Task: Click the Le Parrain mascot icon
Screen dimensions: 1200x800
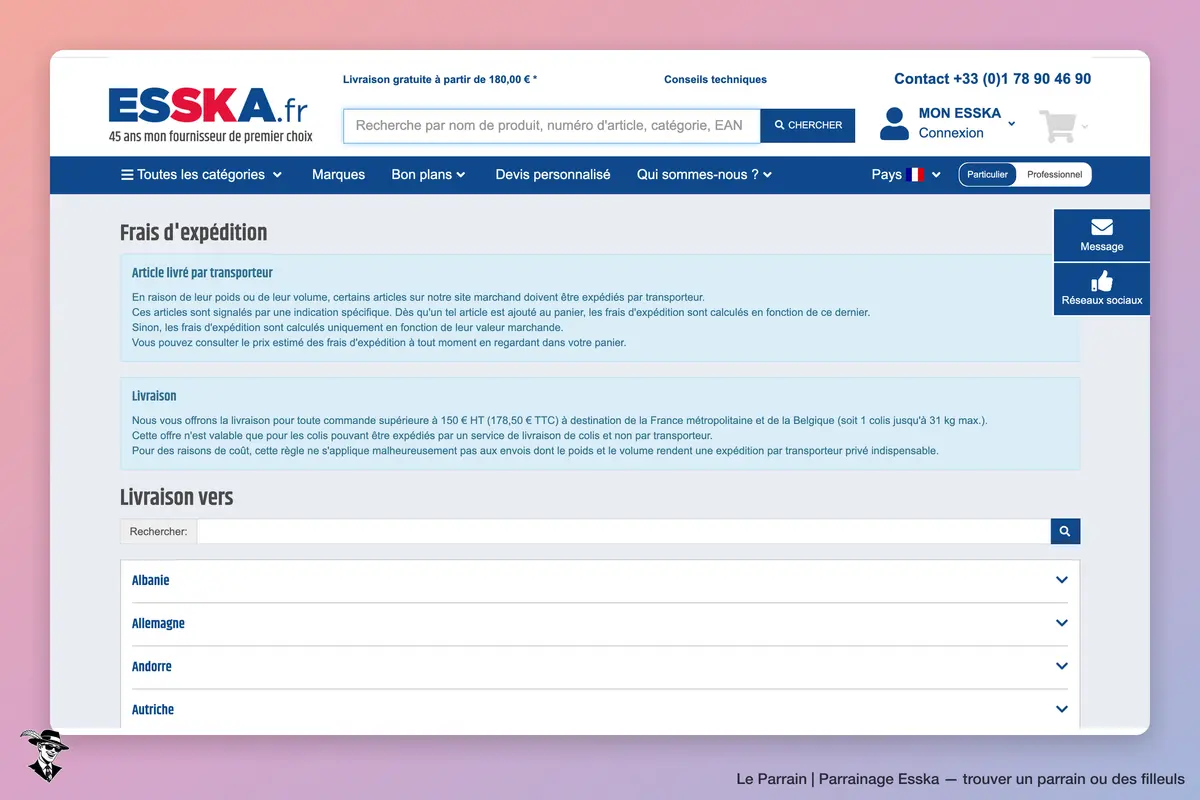Action: point(43,755)
